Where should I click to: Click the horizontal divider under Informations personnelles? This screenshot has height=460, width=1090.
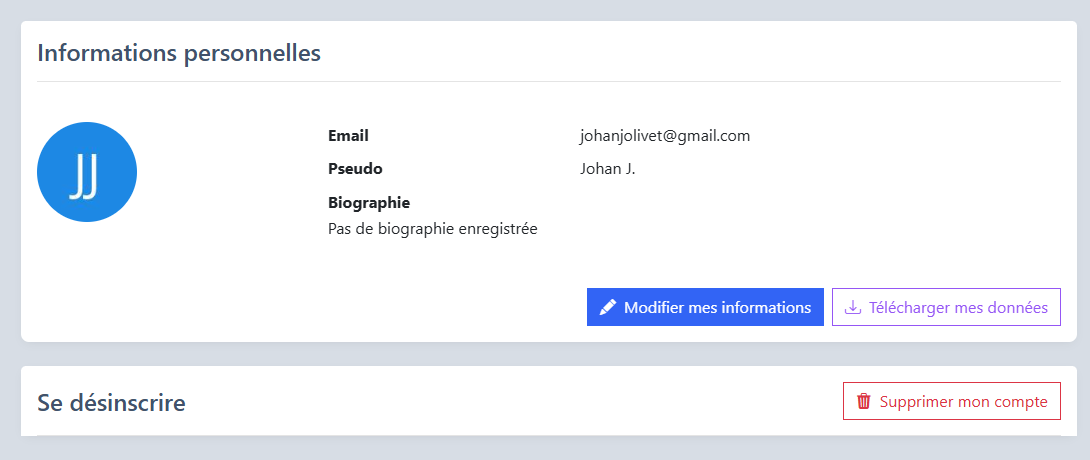[x=548, y=81]
